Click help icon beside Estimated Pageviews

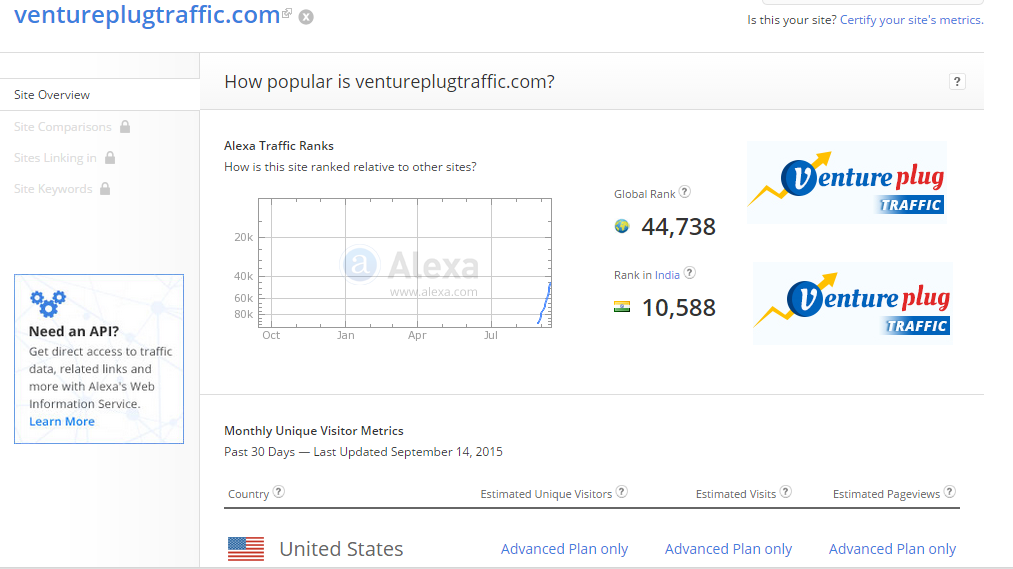click(949, 492)
